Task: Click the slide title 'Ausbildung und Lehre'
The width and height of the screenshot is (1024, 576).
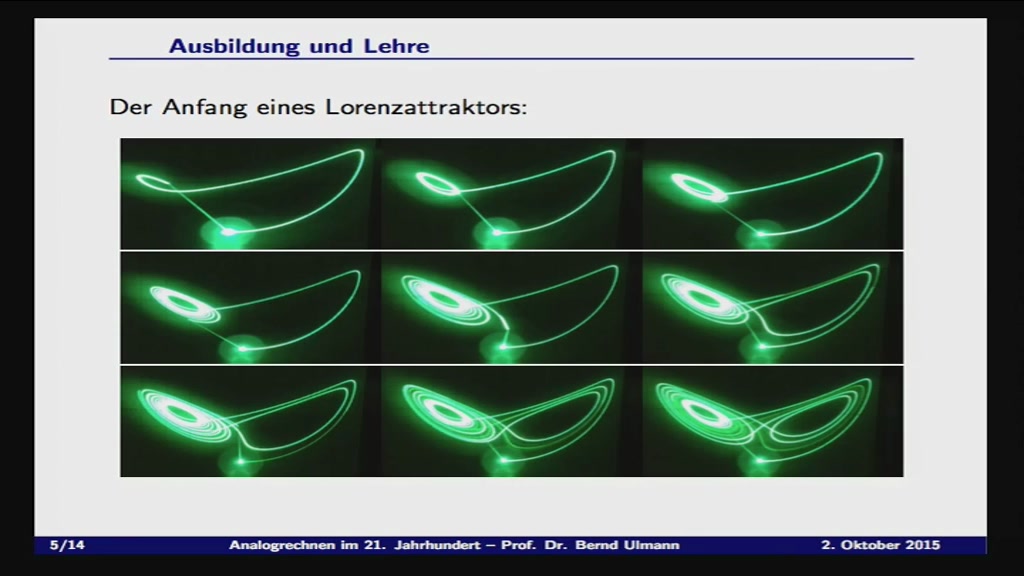Action: [x=299, y=46]
